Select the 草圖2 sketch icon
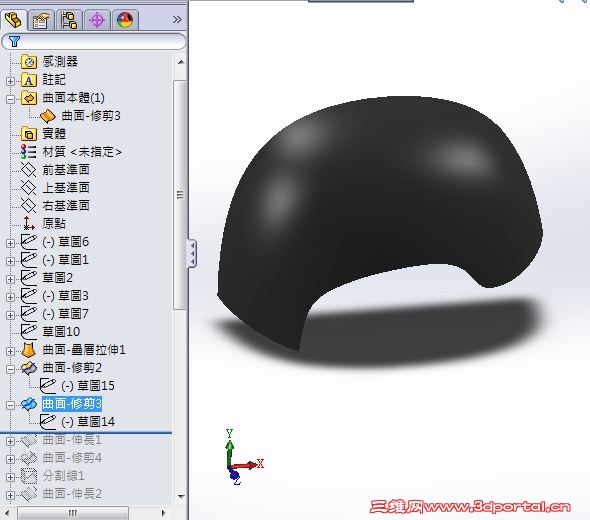 coord(29,278)
